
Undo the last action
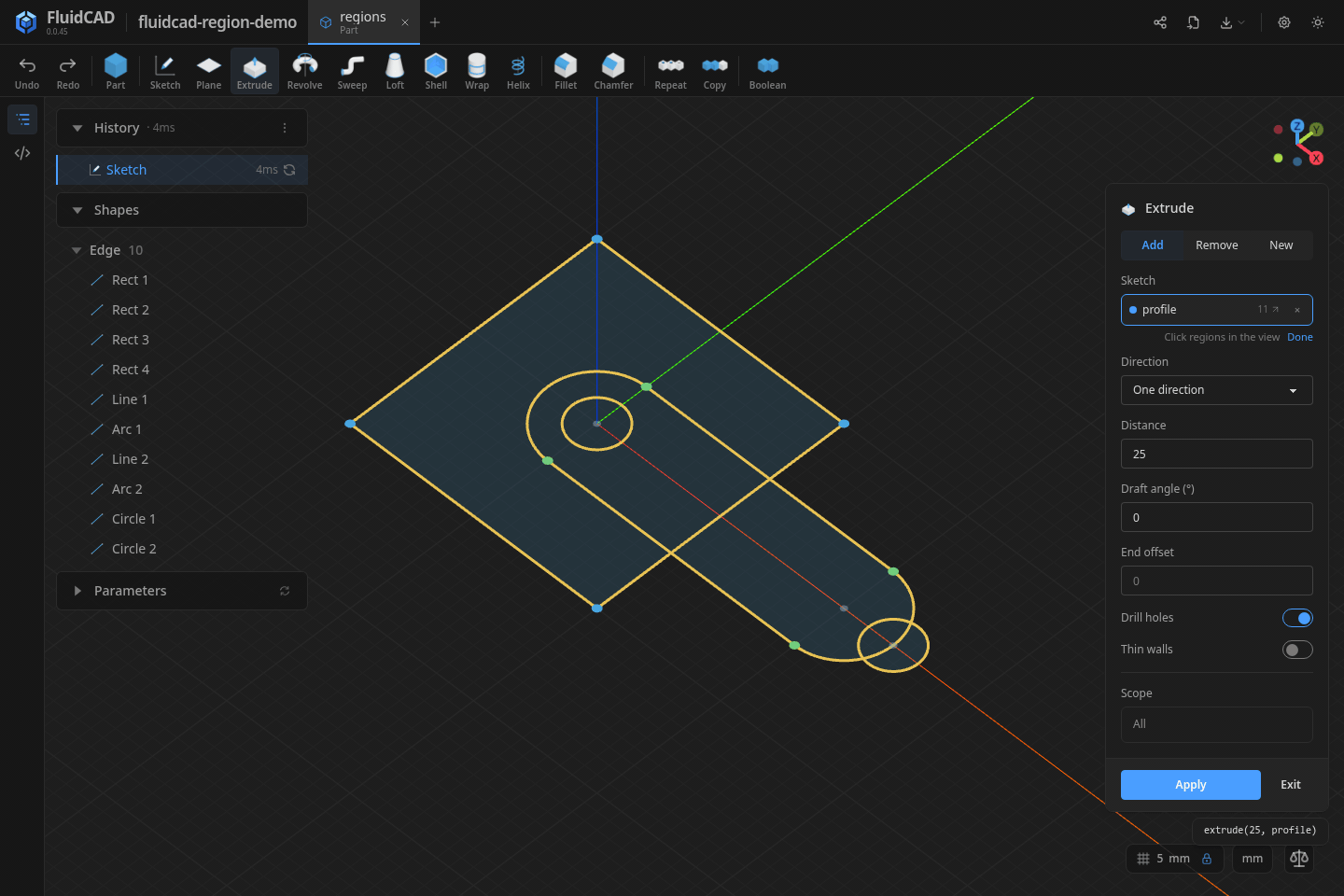point(27,71)
